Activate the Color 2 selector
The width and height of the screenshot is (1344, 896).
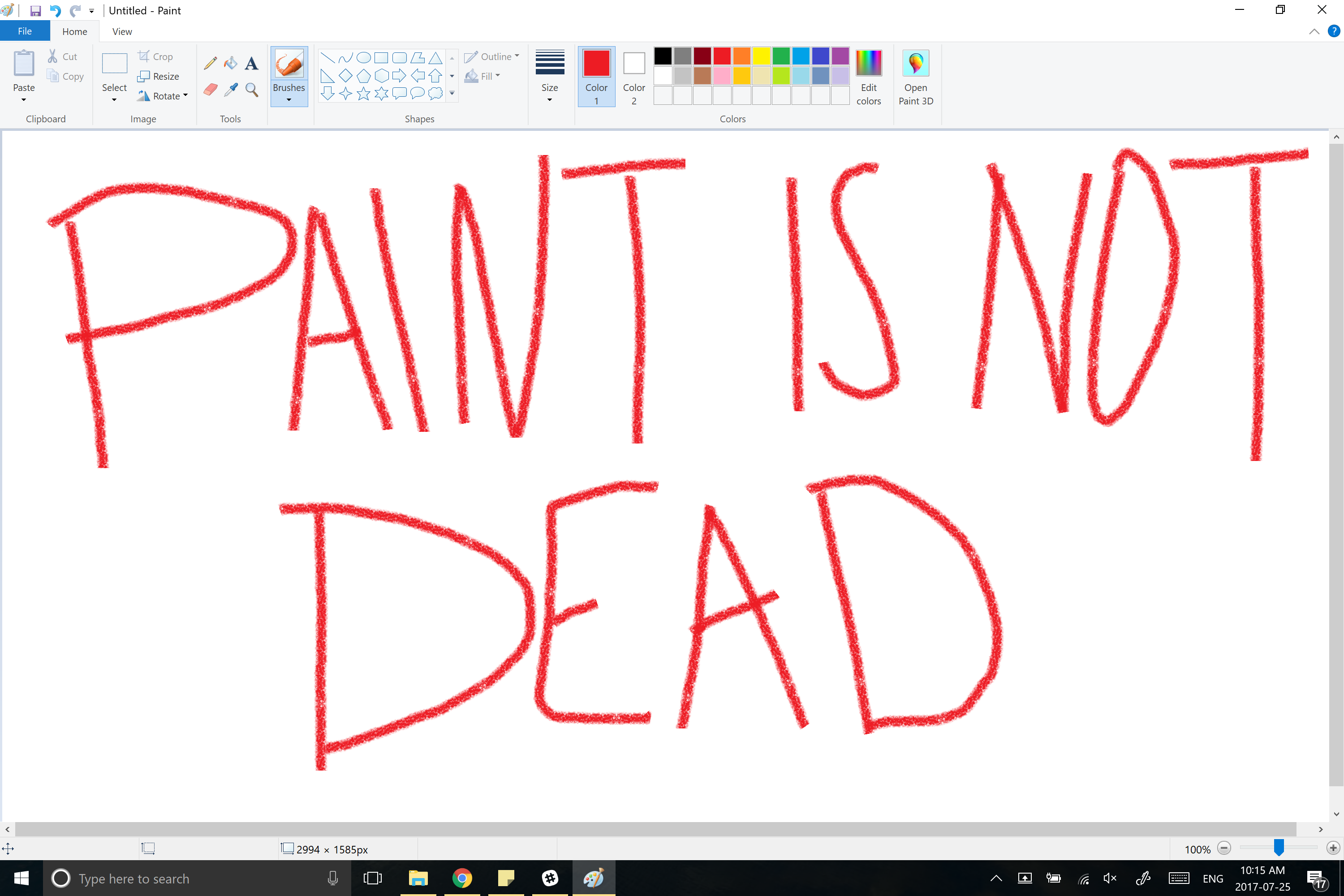(x=634, y=76)
